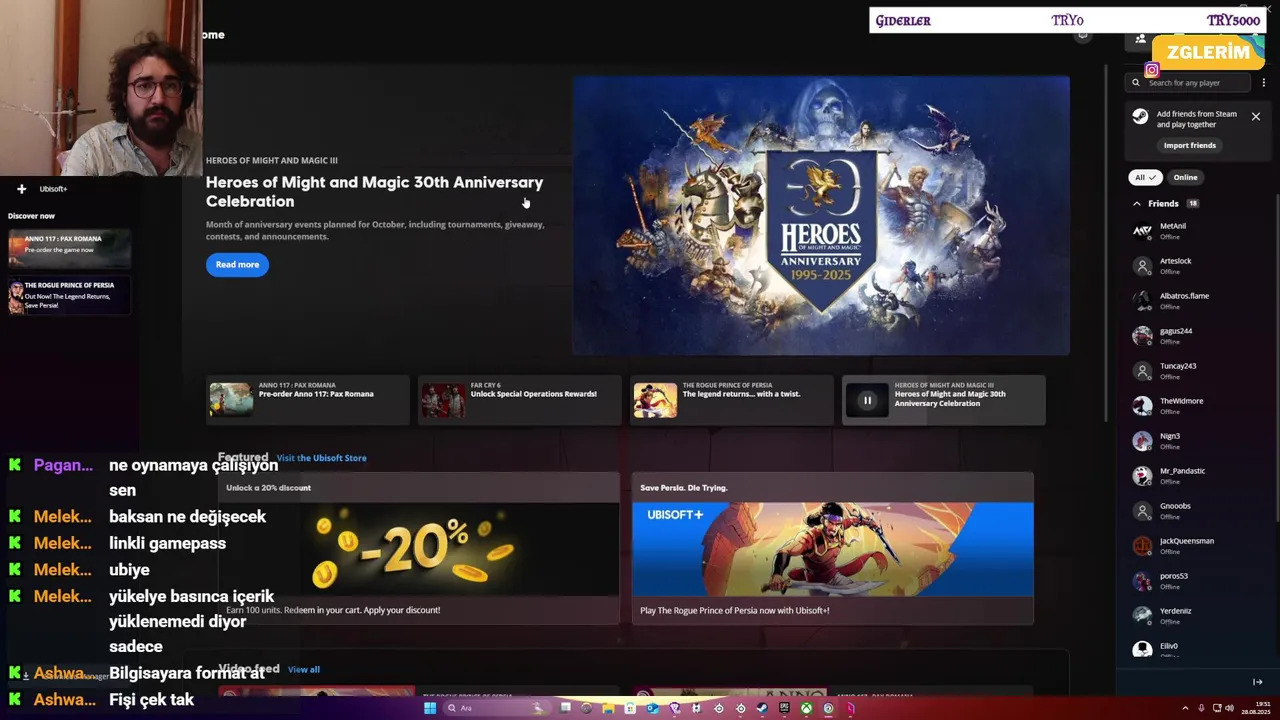Click the Ubisoft+ logo on the Persia card
Screen dimensions: 1280x720
tap(675, 514)
